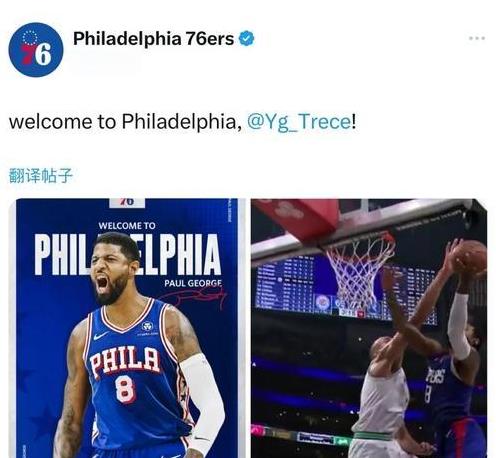Click the PAUL GEORGE name on poster
This screenshot has width=496, height=458.
(193, 283)
